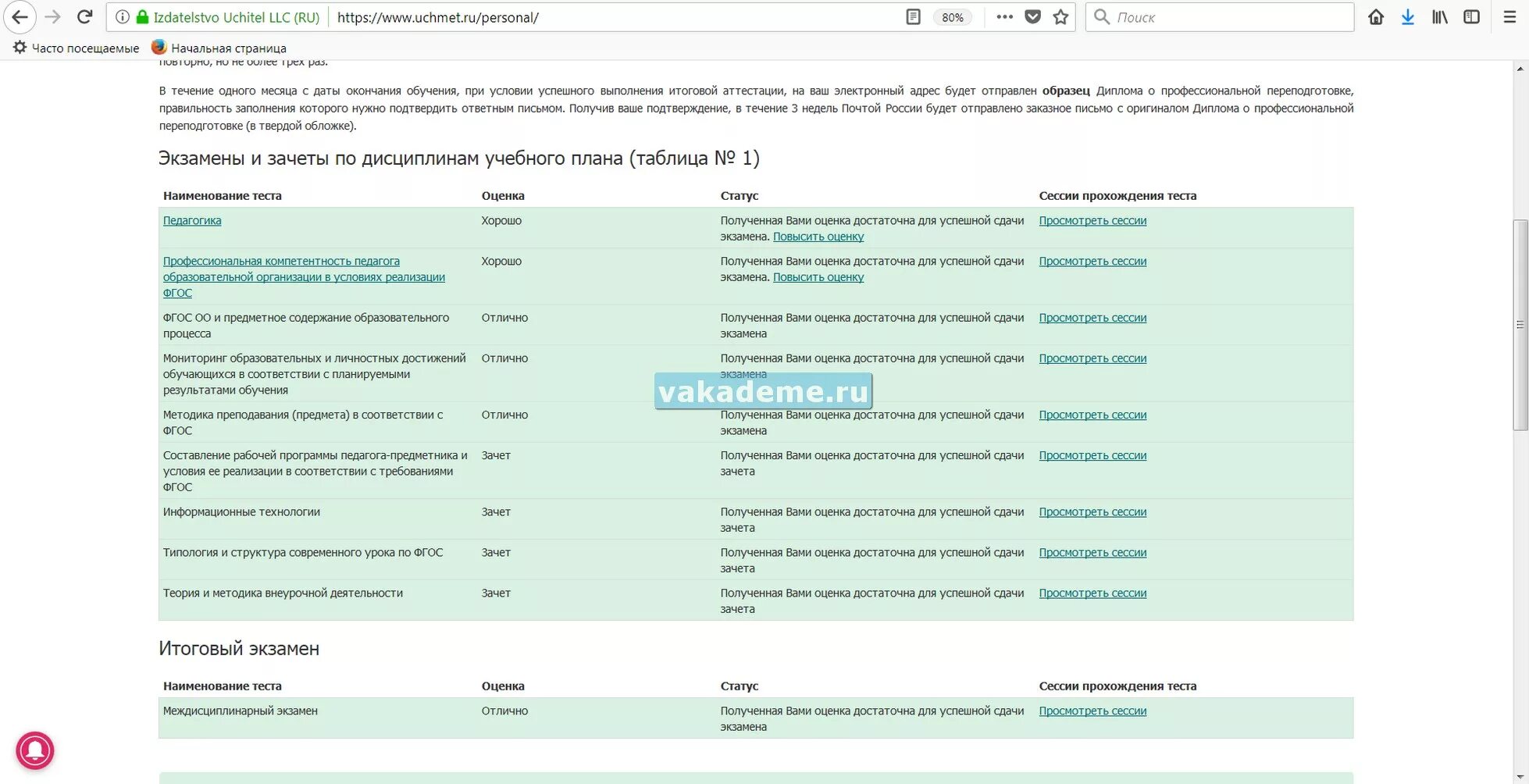1529x784 pixels.
Task: Go back to the previous page
Action: [20, 17]
